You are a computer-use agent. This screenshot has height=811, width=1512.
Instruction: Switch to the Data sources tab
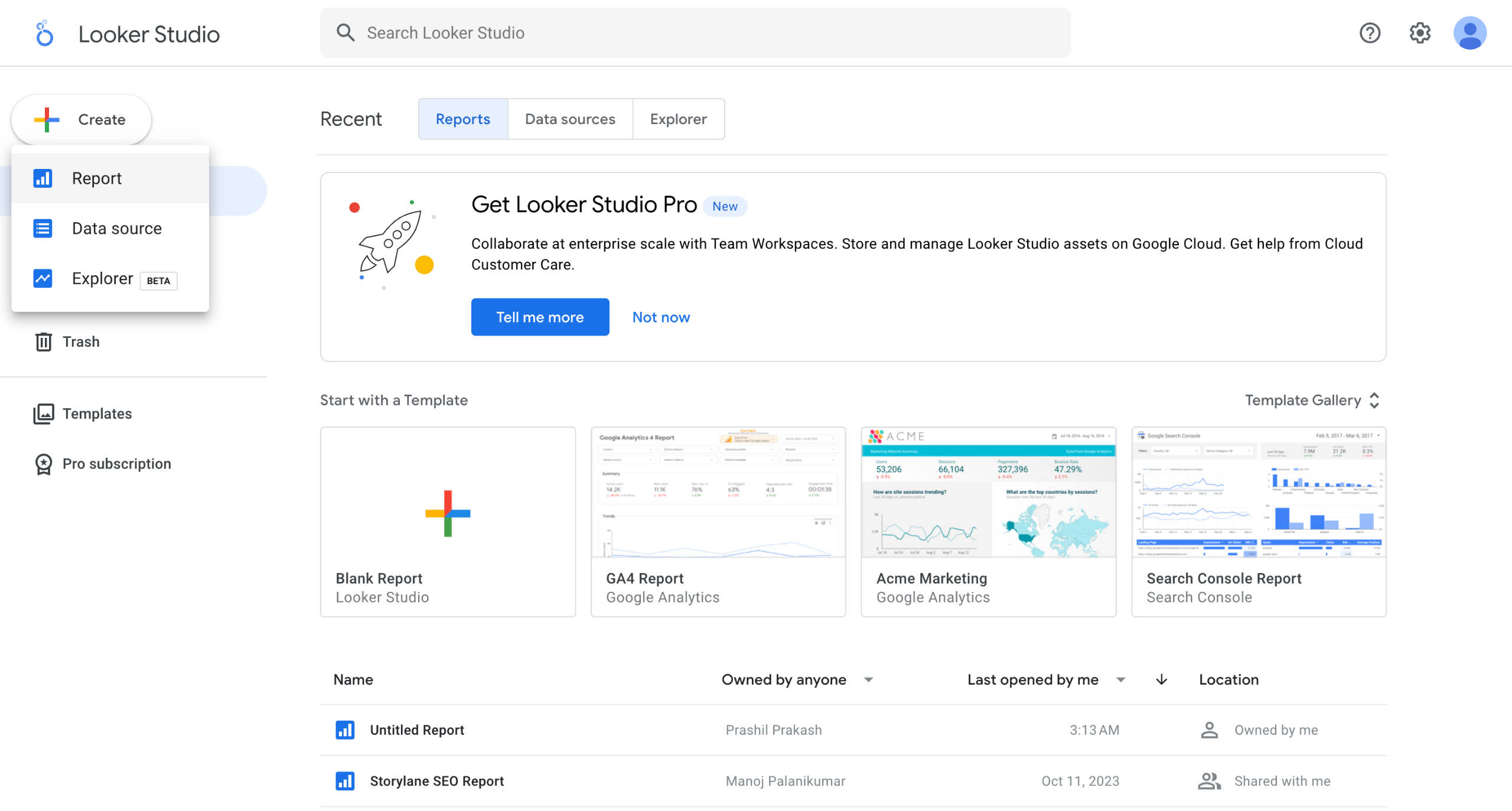570,119
